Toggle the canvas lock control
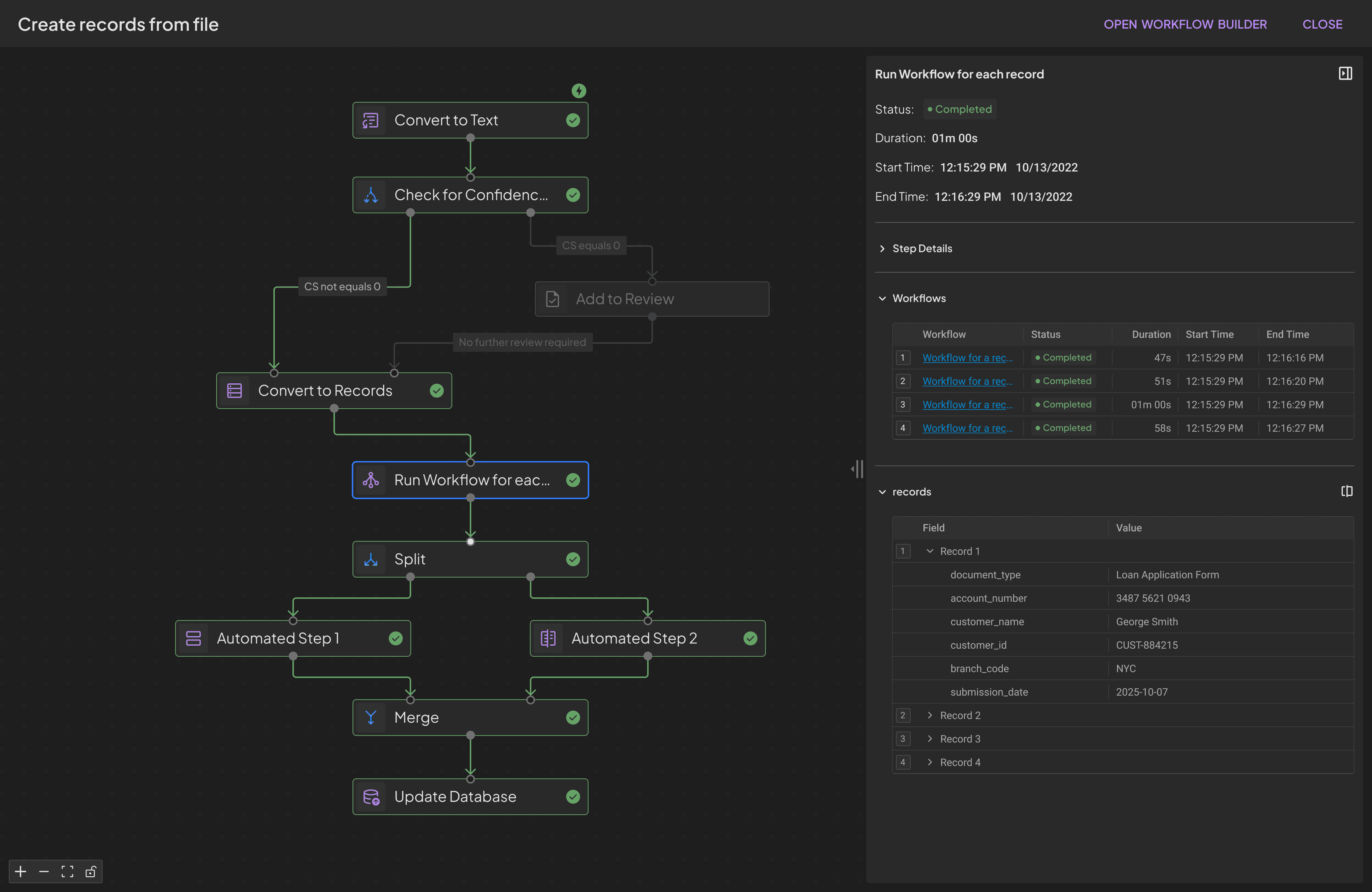The height and width of the screenshot is (892, 1372). [91, 871]
